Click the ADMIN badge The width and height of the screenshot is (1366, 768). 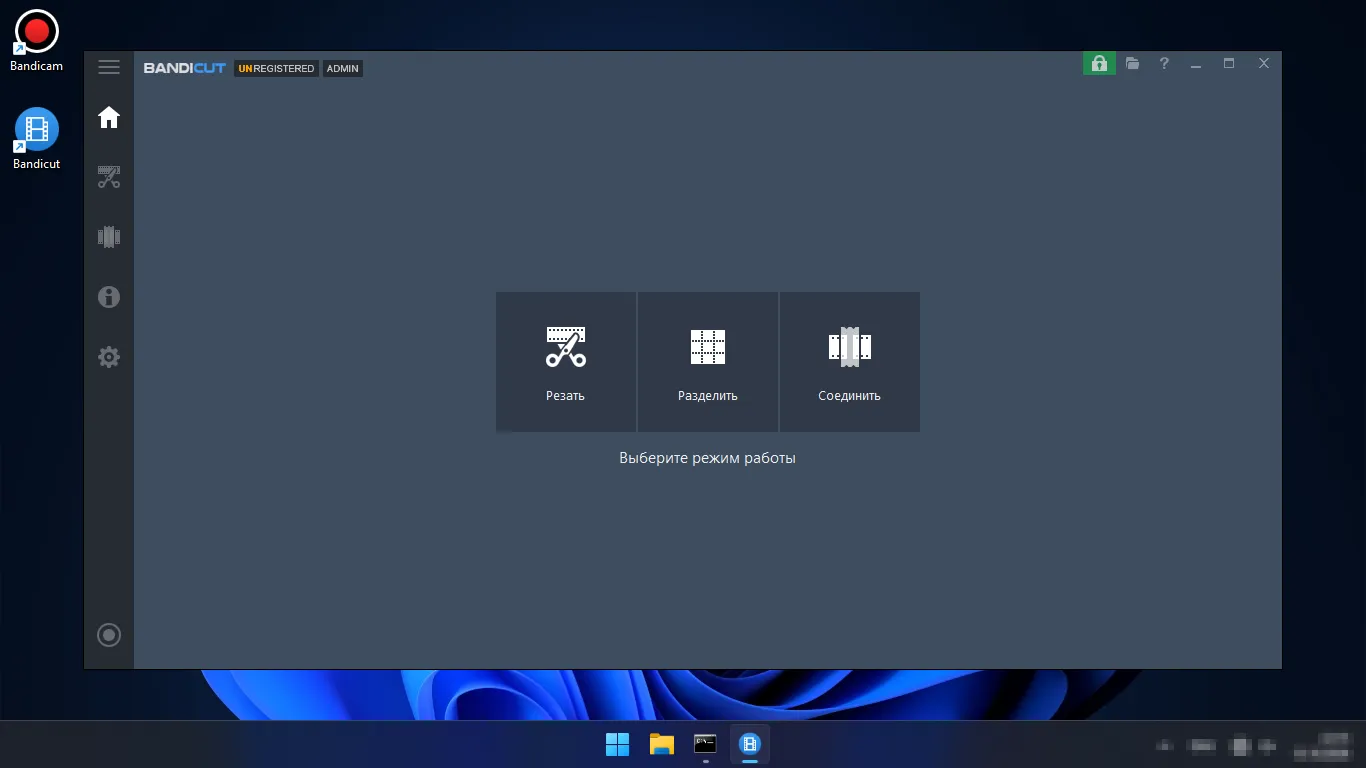[x=343, y=69]
